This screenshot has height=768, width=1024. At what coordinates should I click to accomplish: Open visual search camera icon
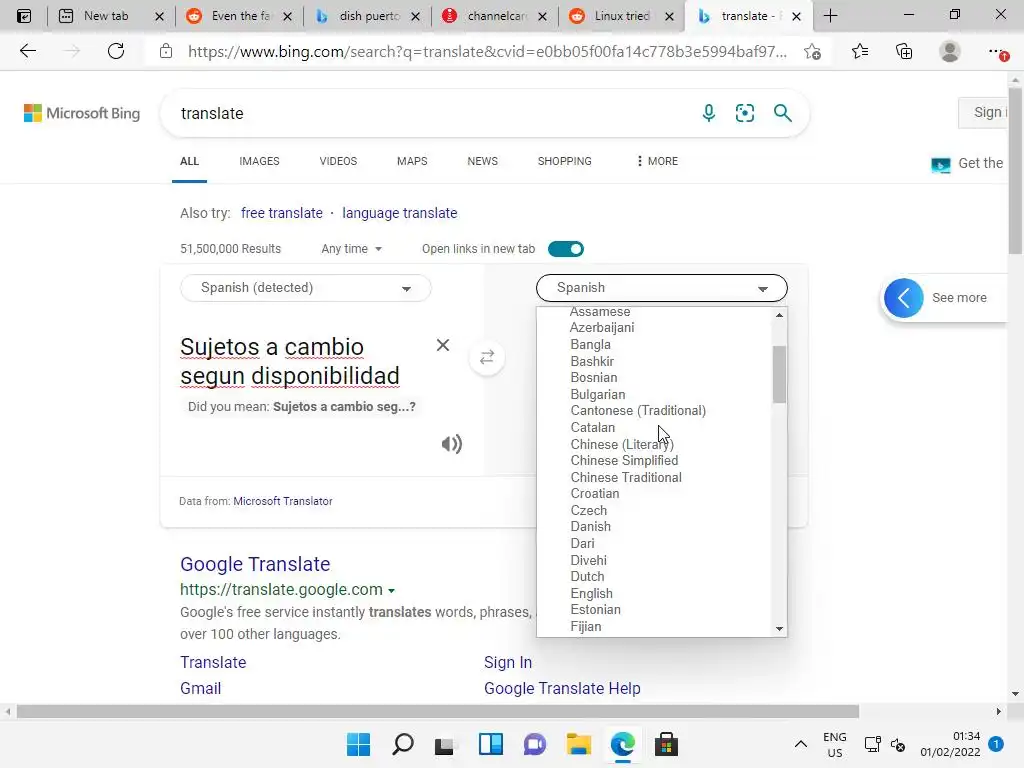point(744,113)
